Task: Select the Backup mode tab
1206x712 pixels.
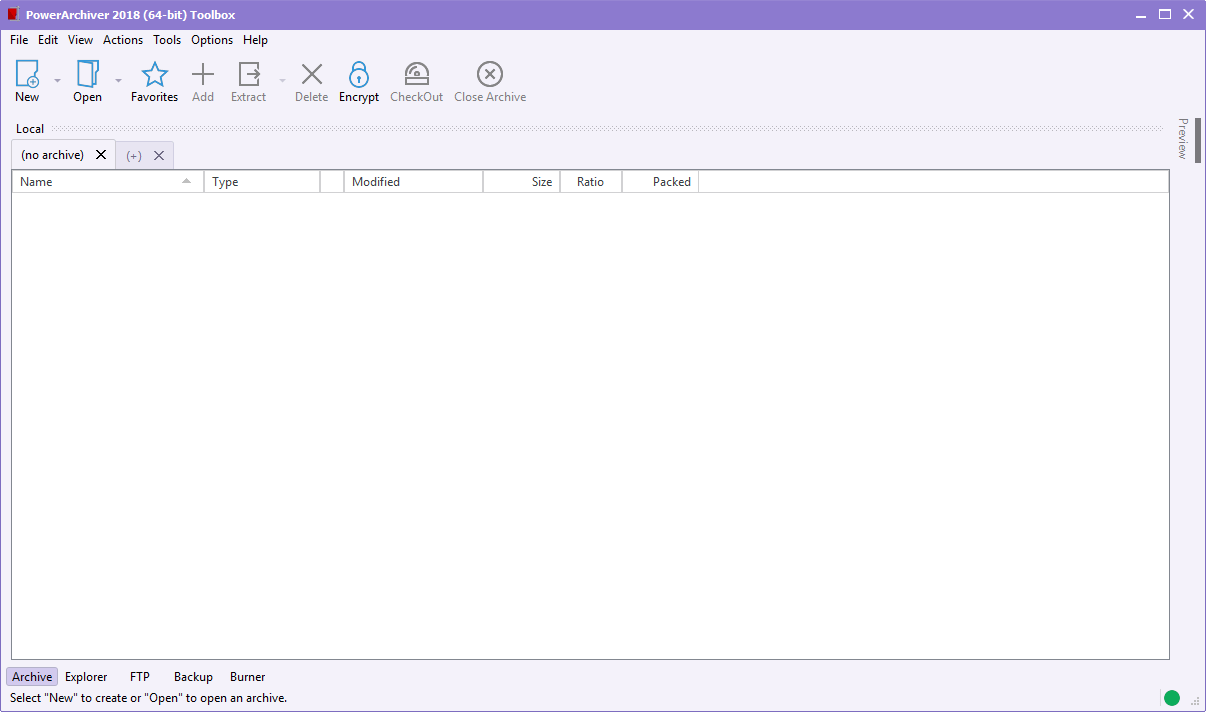Action: [x=193, y=677]
